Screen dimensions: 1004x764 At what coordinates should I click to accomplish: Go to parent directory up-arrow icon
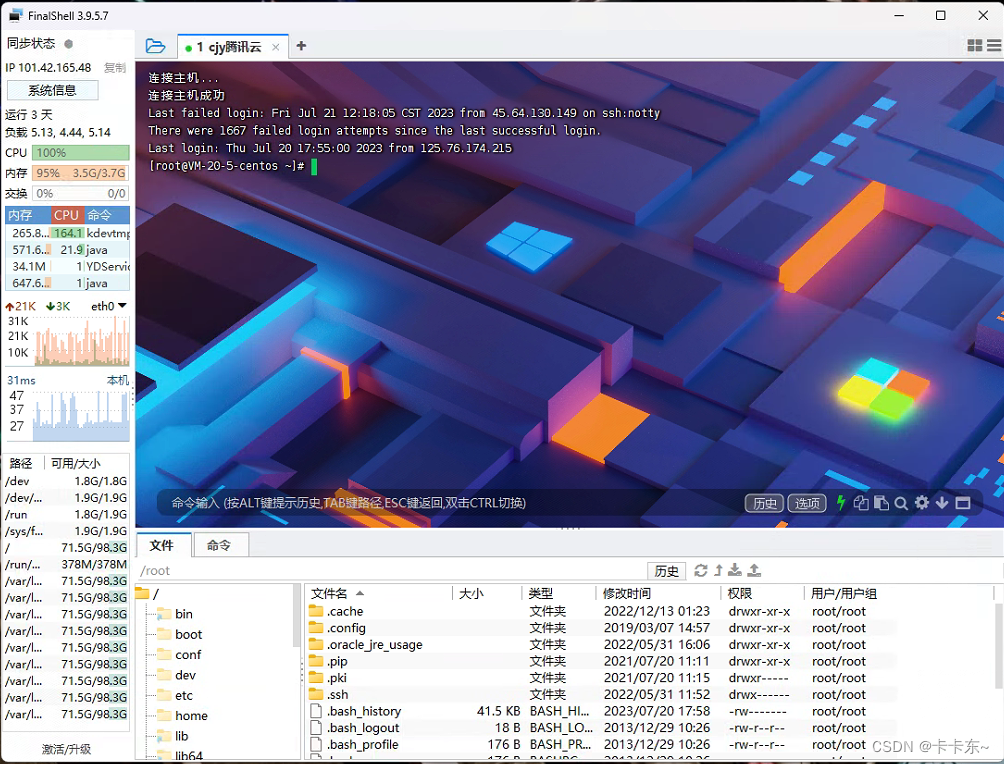pyautogui.click(x=718, y=570)
